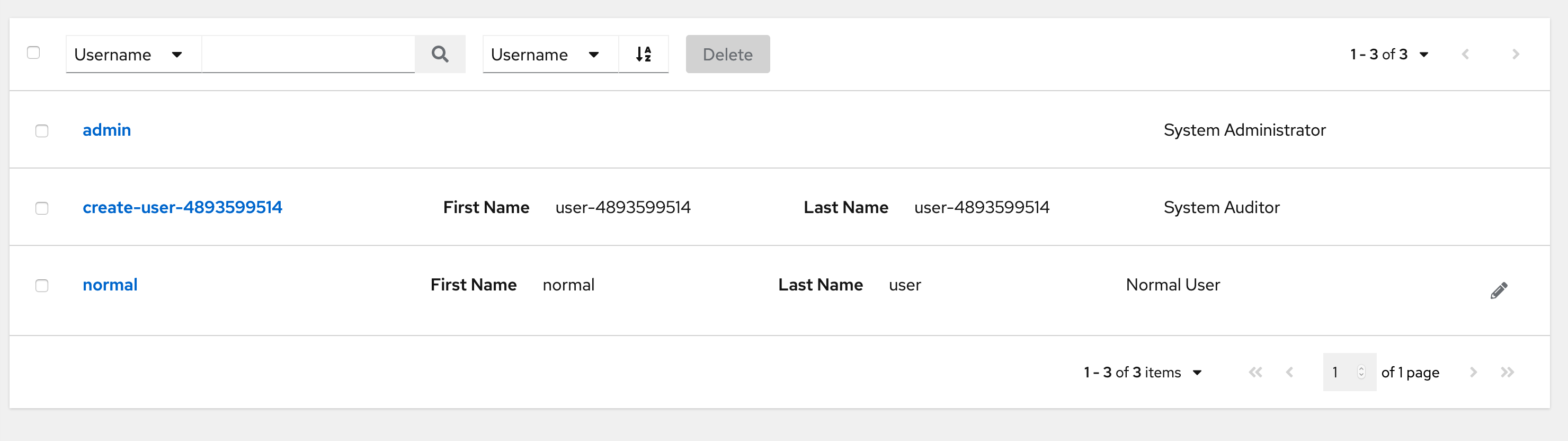Click the 'System Auditor' role text
1568x441 pixels.
coord(1222,207)
